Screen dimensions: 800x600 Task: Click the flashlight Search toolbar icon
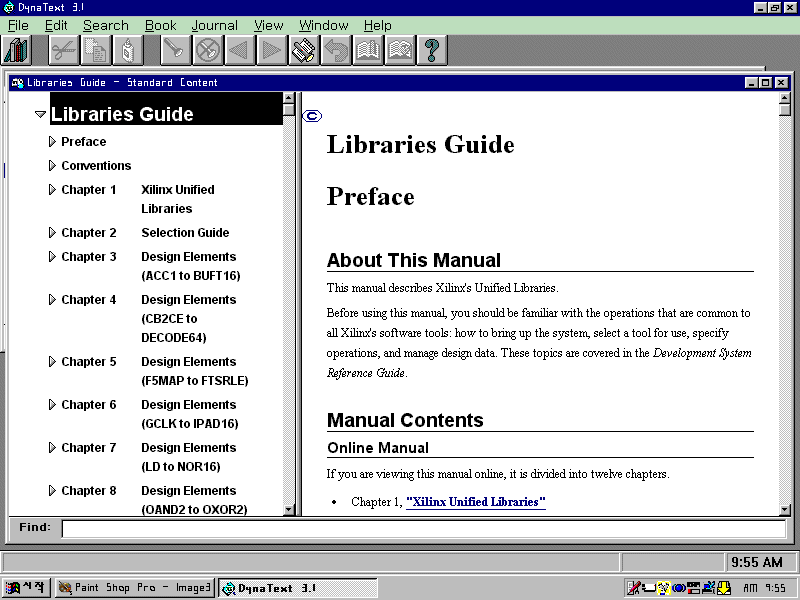pos(176,50)
